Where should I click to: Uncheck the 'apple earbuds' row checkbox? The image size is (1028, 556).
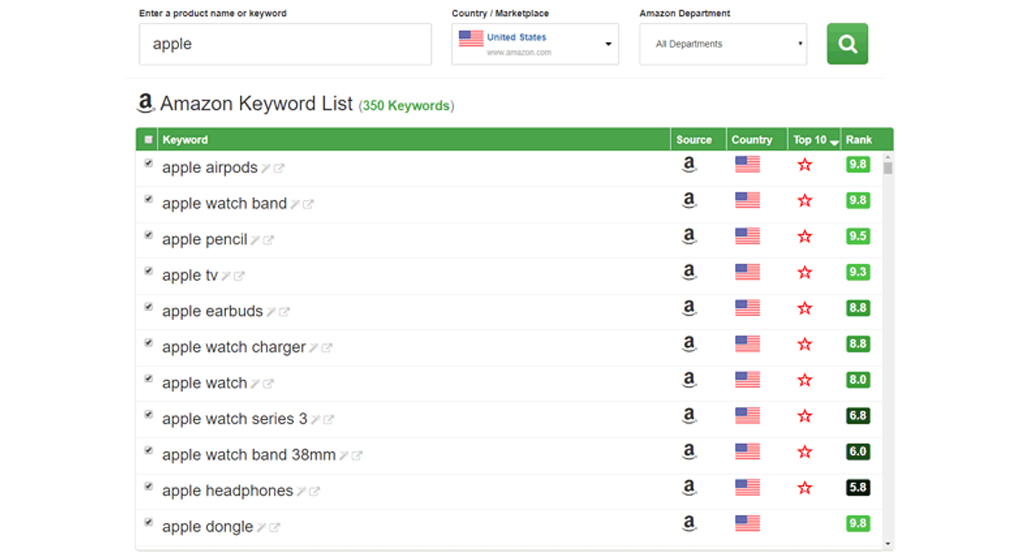(148, 308)
